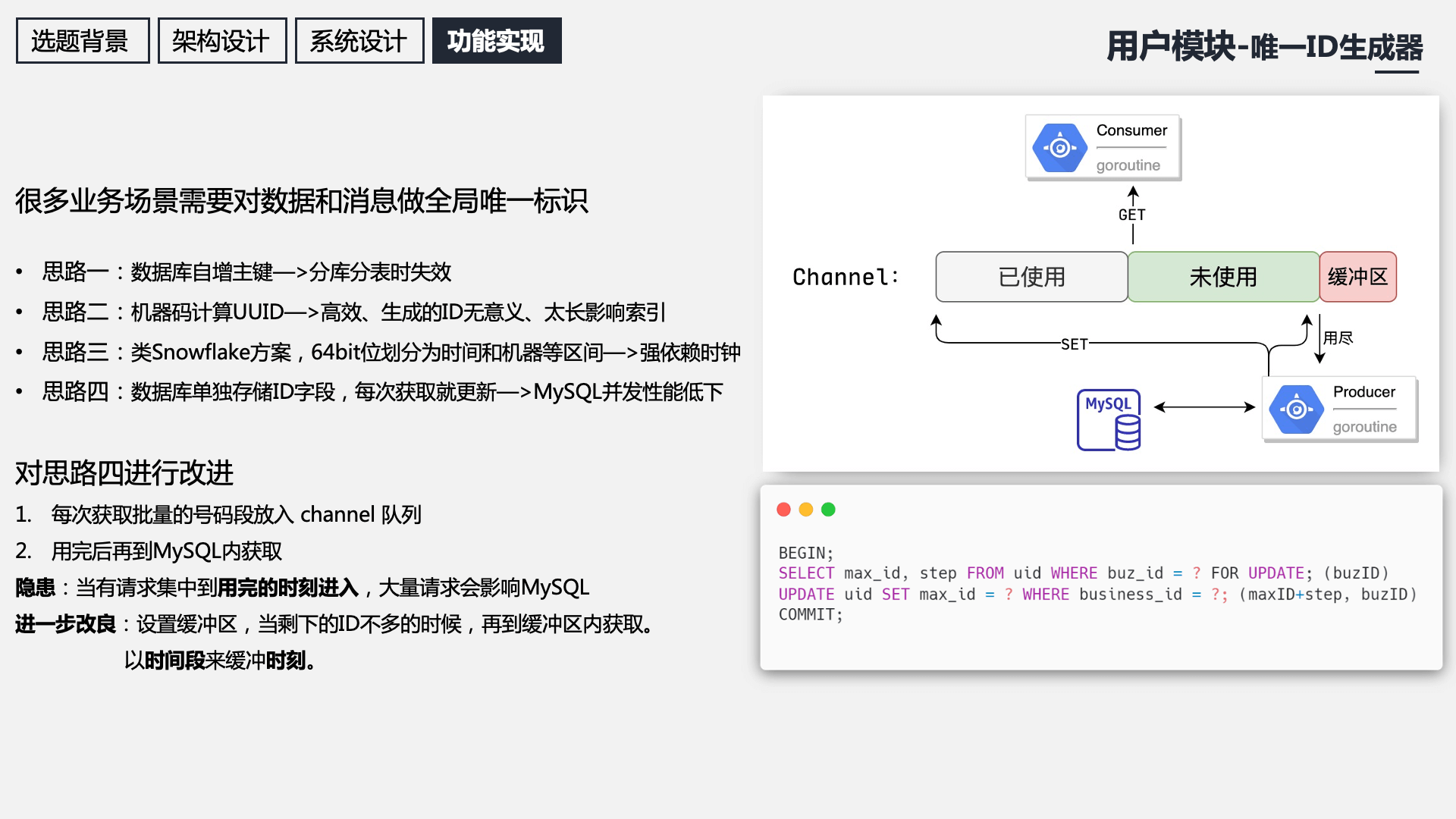
Task: Click the 已使用 channel block
Action: pyautogui.click(x=1031, y=277)
